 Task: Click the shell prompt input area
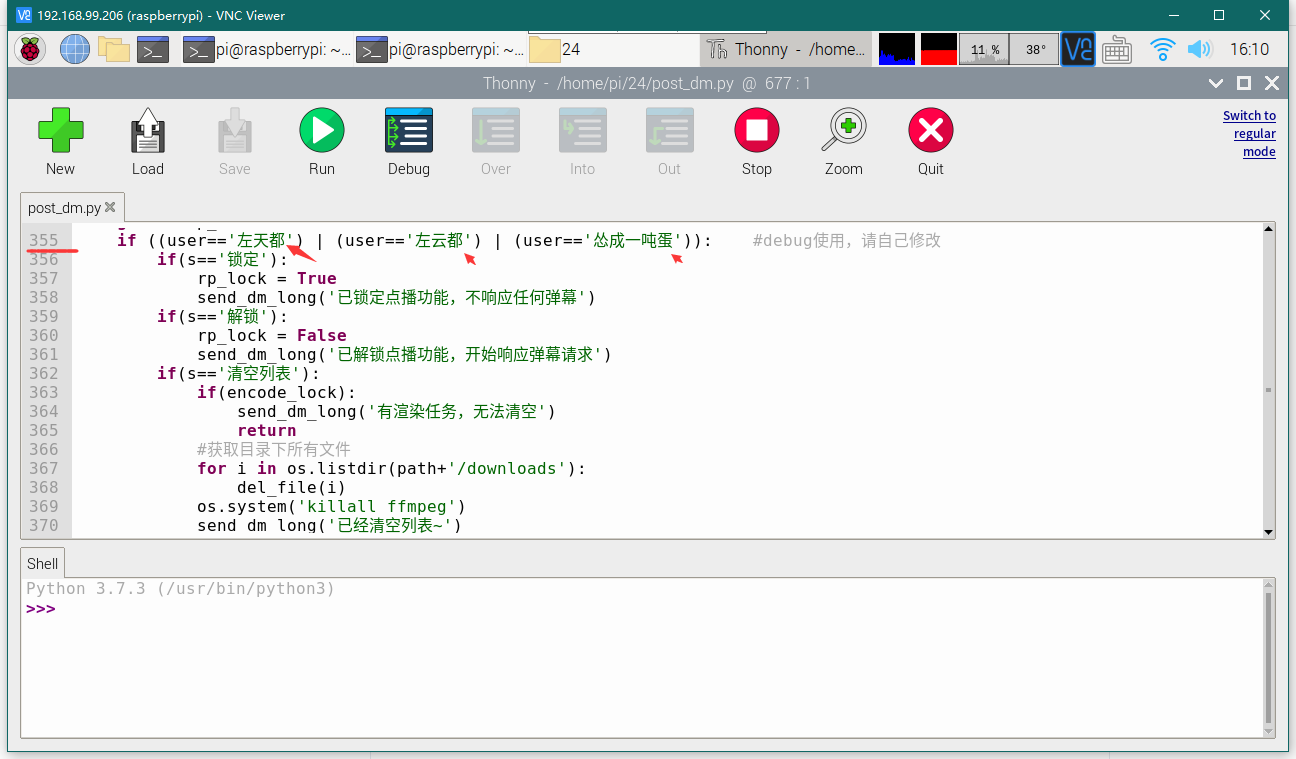(x=640, y=609)
